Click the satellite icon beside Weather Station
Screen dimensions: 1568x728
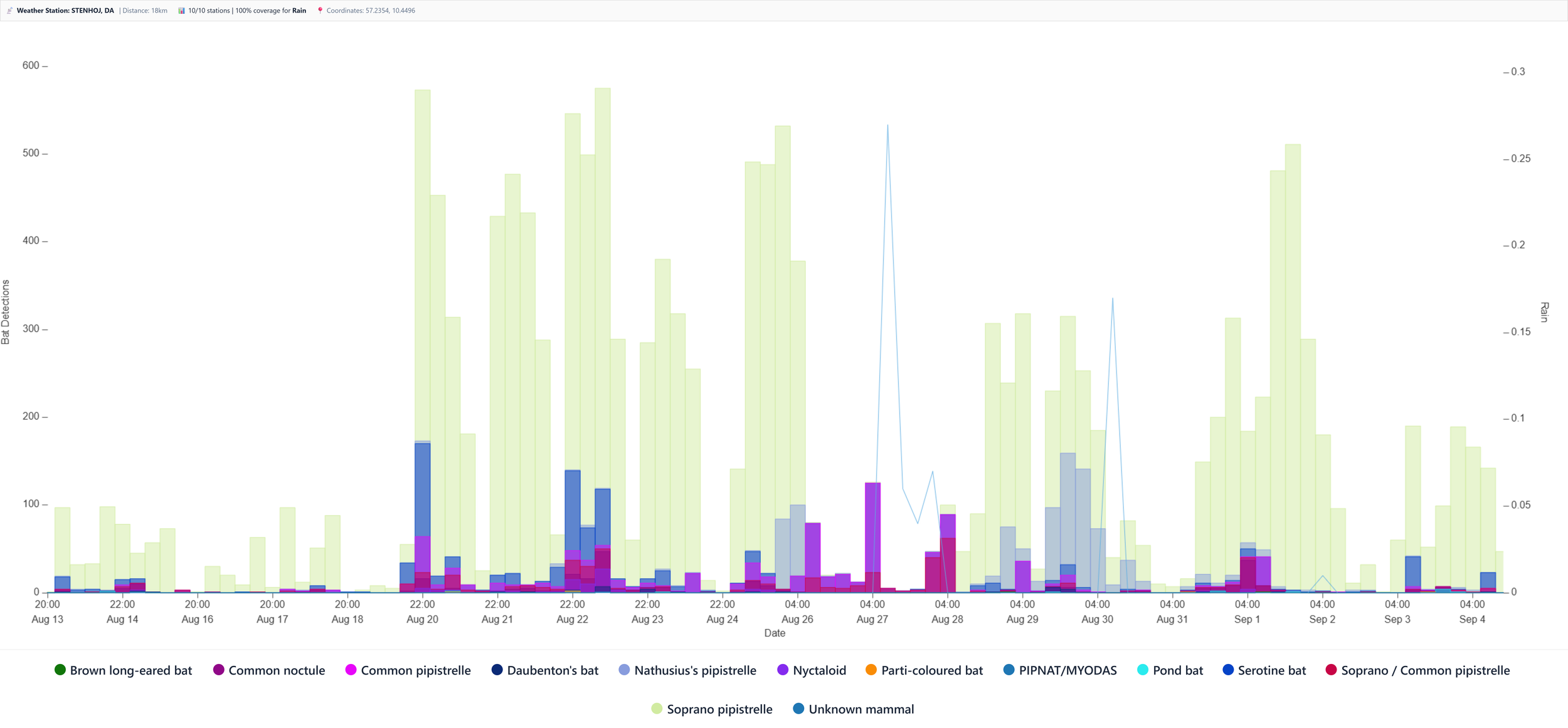tap(9, 11)
